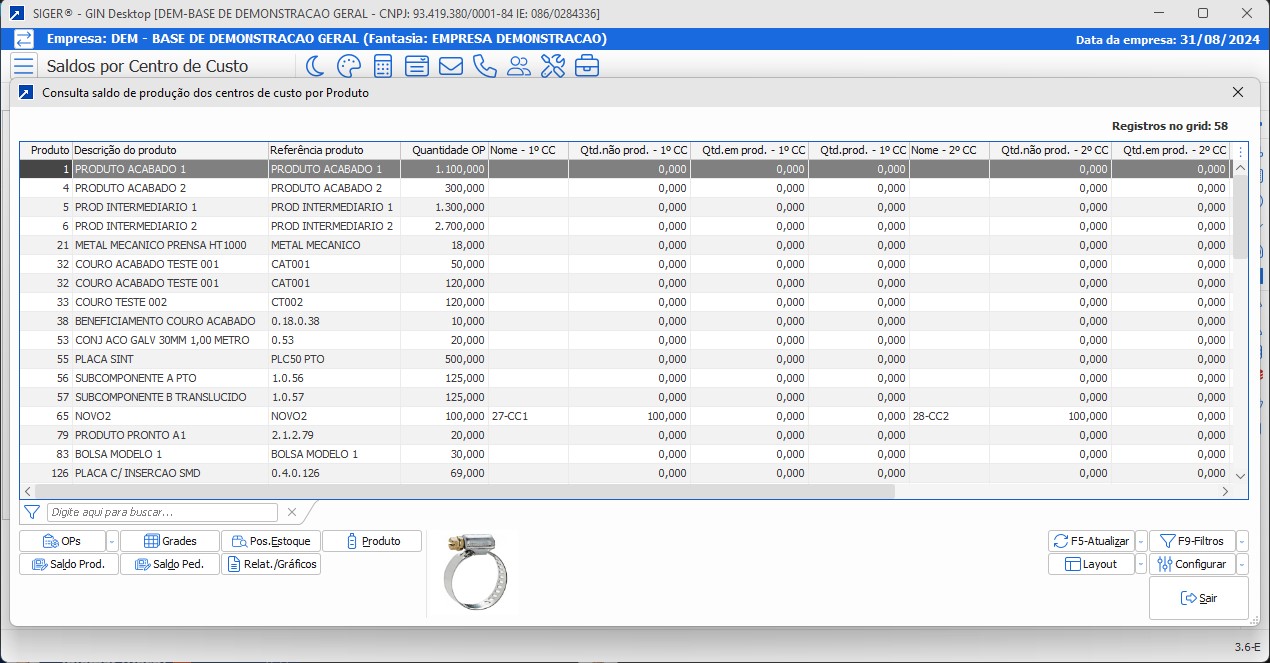Expand the dropdown next to Configurar
The width and height of the screenshot is (1270, 663).
tap(1242, 563)
